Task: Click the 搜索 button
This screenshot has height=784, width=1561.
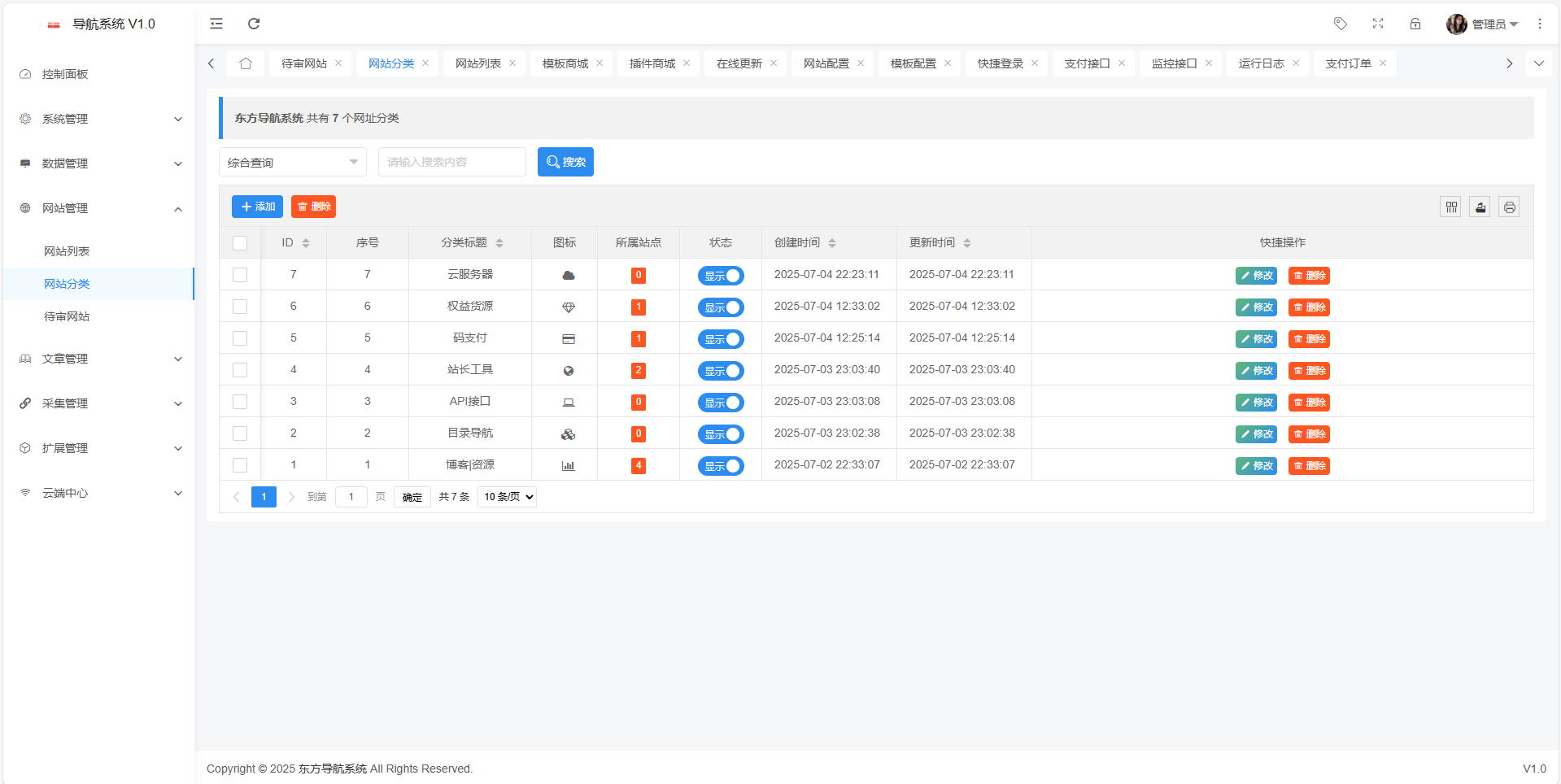Action: pyautogui.click(x=565, y=162)
